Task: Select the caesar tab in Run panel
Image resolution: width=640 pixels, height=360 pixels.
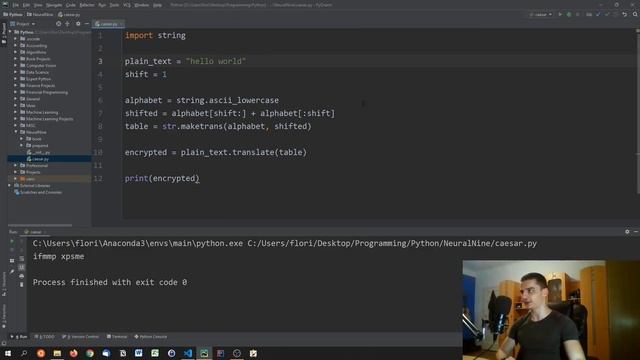Action: [35, 232]
